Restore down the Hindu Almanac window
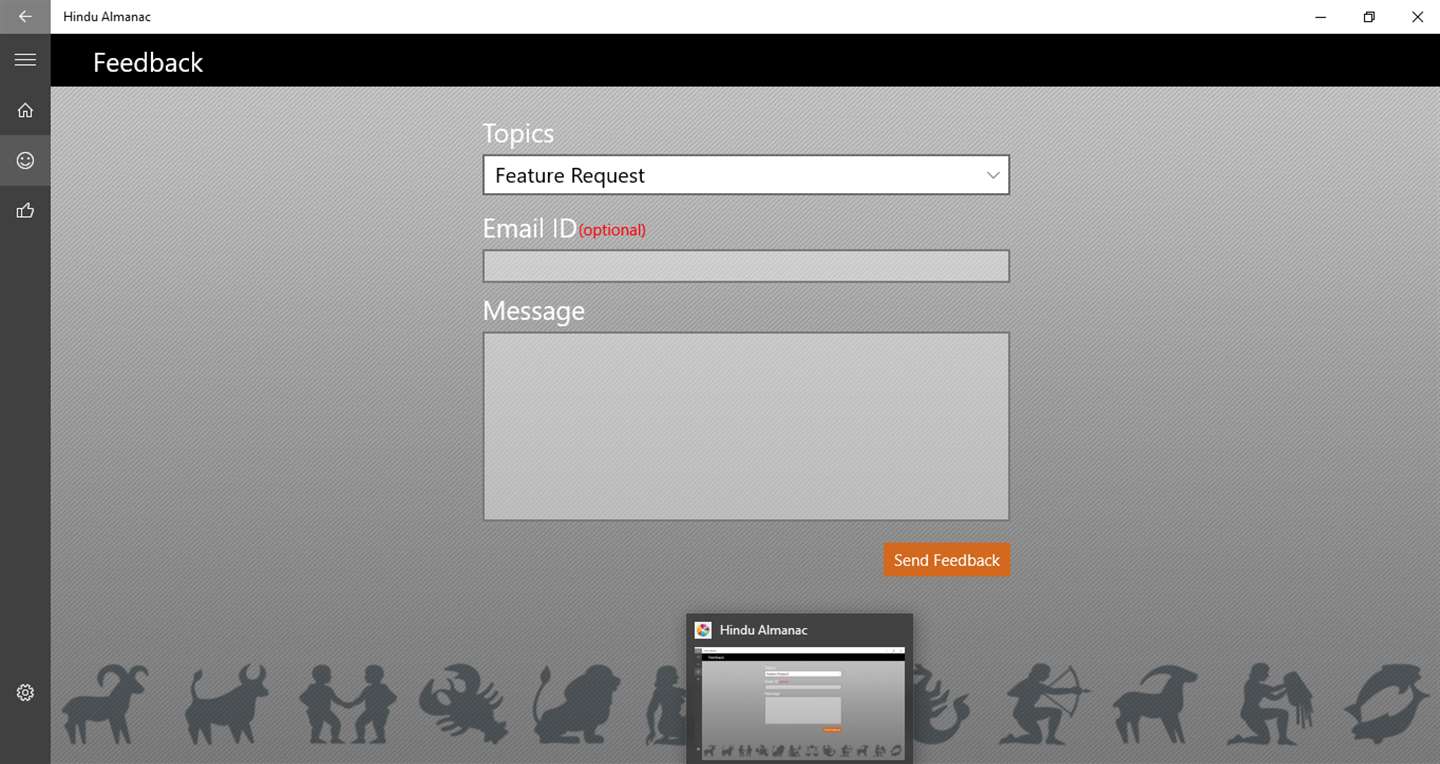This screenshot has width=1440, height=764. click(x=1369, y=17)
